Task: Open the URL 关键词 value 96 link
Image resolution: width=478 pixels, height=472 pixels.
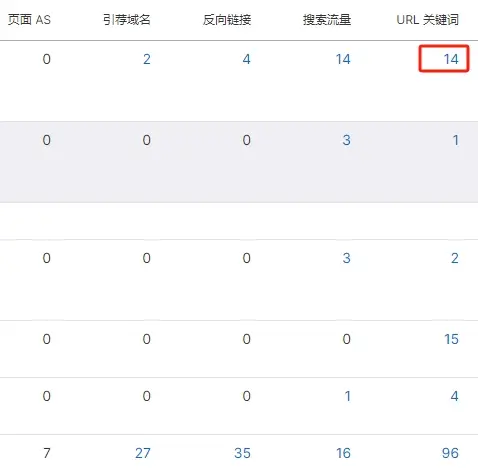Action: [x=450, y=453]
